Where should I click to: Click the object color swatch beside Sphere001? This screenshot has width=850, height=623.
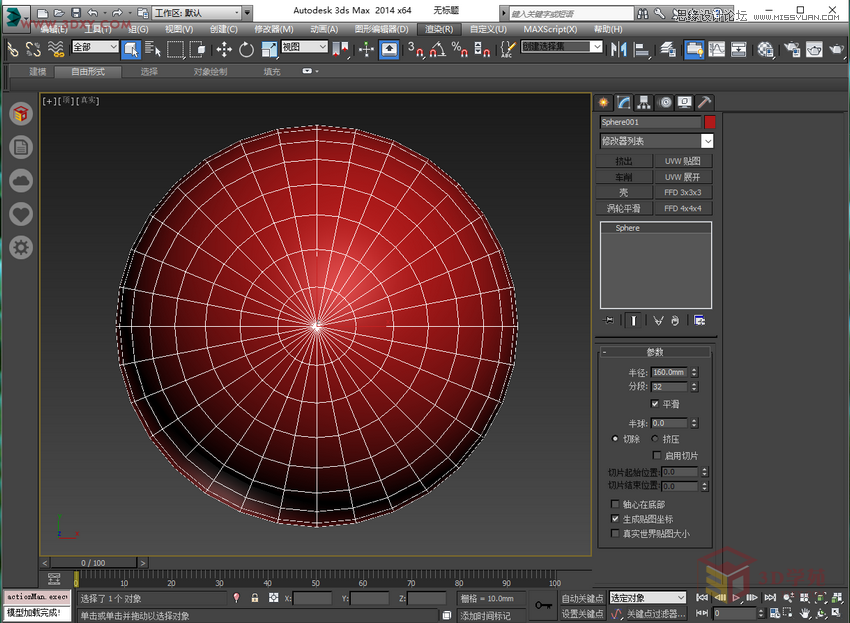709,120
